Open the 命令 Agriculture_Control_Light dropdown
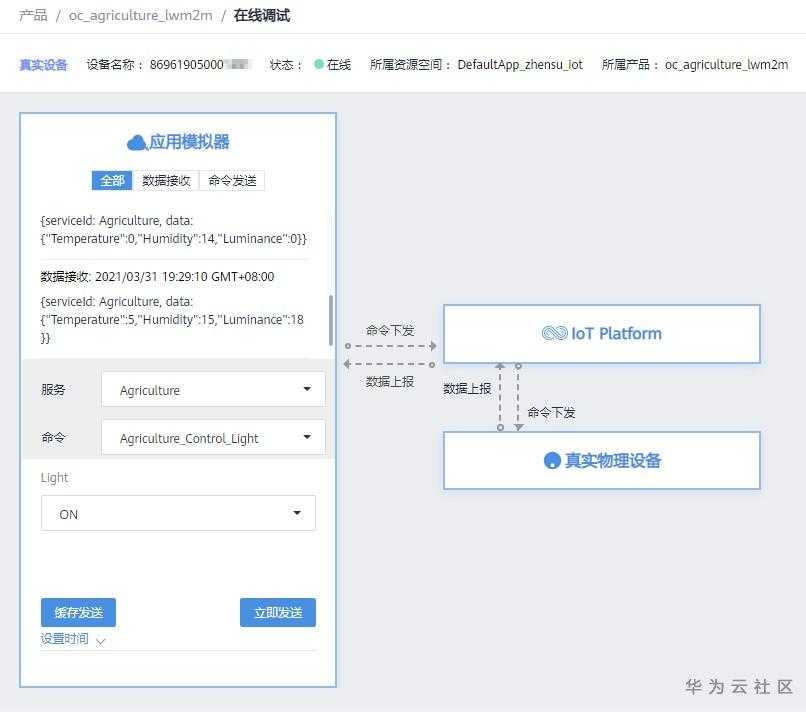The height and width of the screenshot is (712, 806). [213, 437]
